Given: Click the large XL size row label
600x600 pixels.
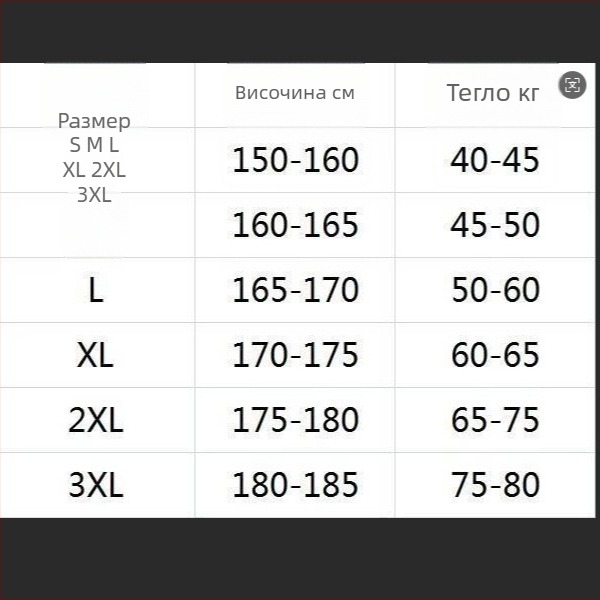Looking at the screenshot, I should click(95, 355).
